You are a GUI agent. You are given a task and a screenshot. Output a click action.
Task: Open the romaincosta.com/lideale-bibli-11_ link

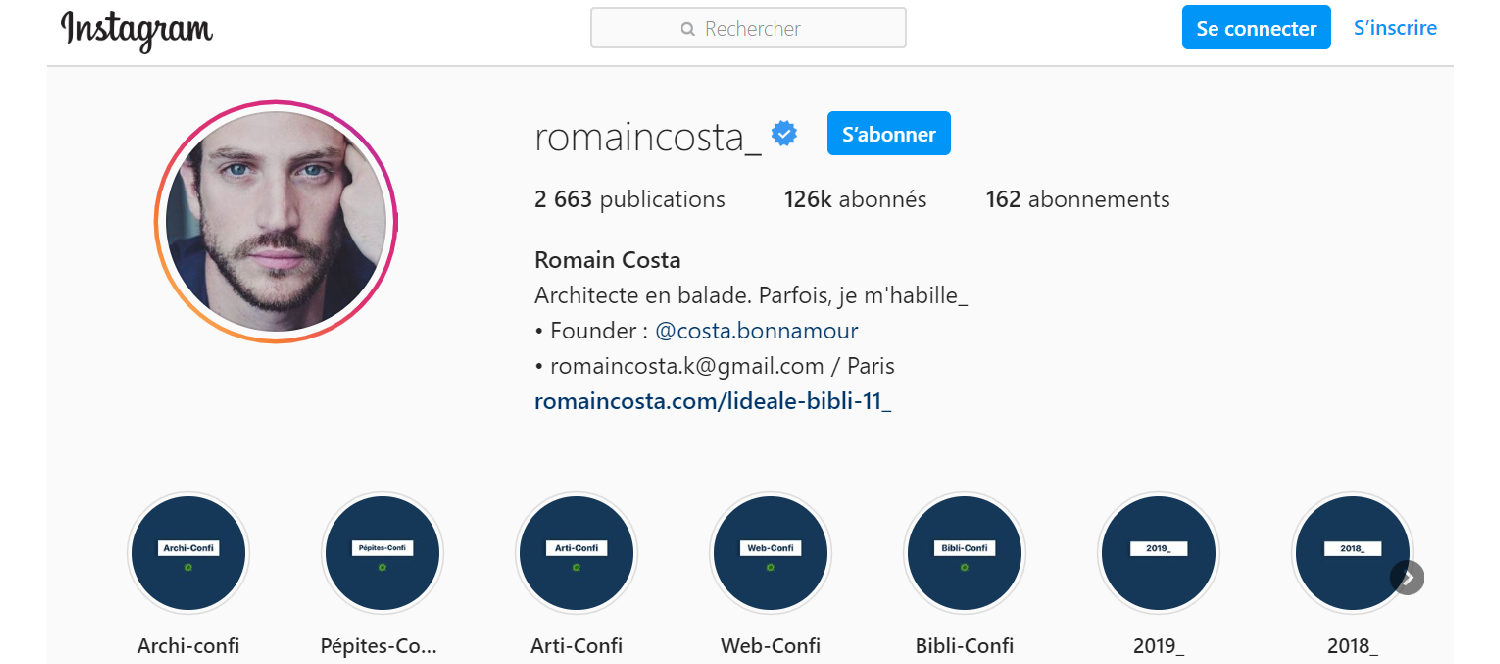point(712,401)
